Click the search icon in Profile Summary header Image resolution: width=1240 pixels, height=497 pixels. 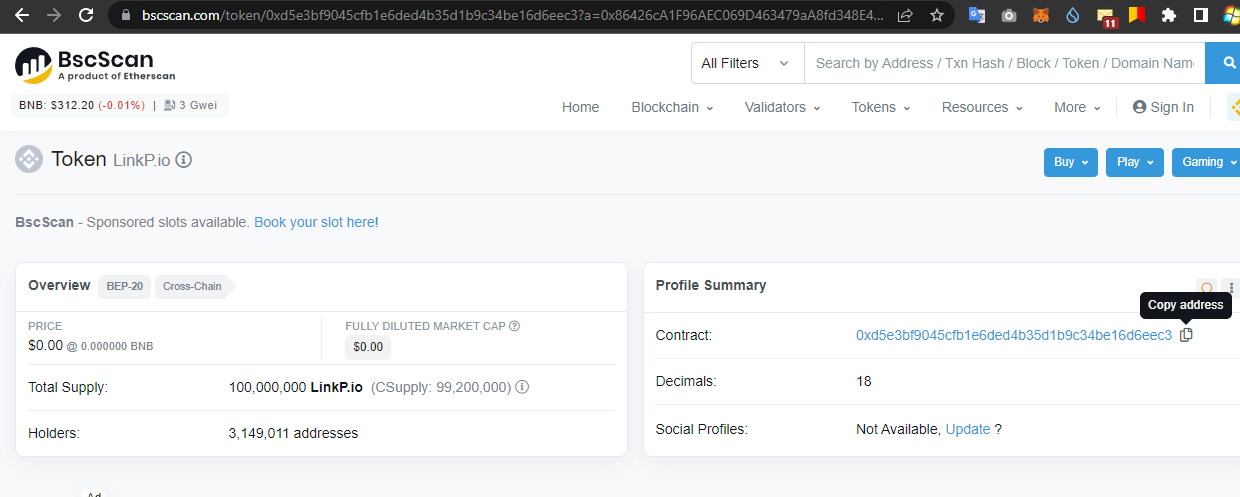[1207, 288]
